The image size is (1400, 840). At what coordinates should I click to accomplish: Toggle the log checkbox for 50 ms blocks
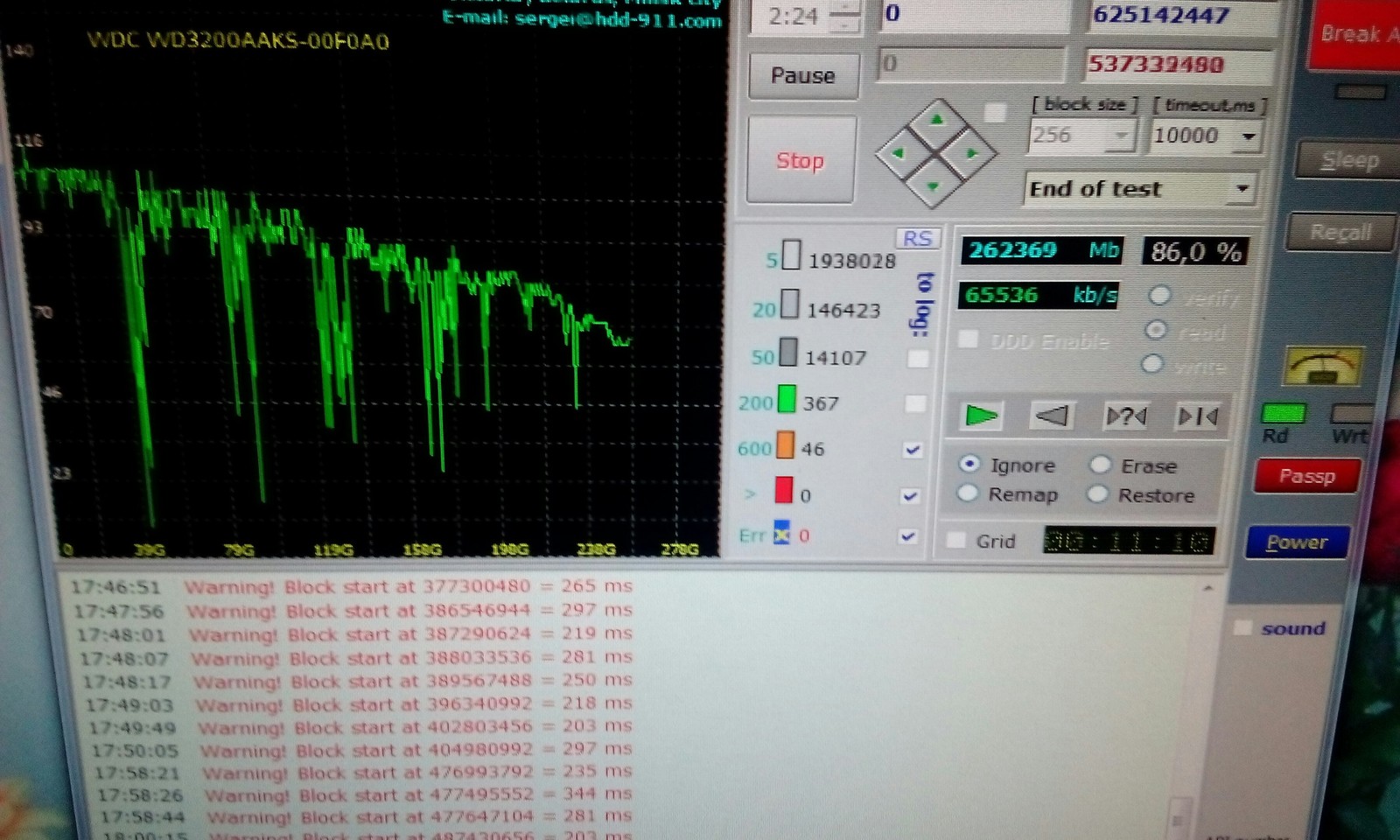918,358
